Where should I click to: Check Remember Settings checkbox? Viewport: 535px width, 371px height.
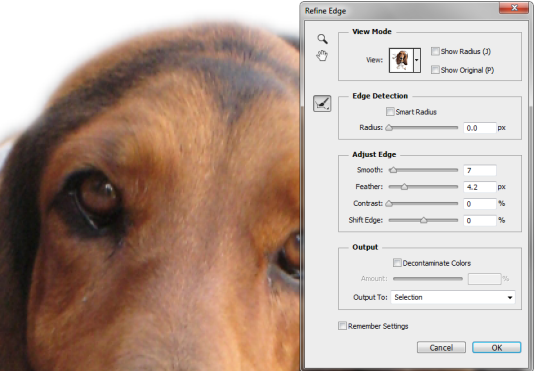click(342, 326)
